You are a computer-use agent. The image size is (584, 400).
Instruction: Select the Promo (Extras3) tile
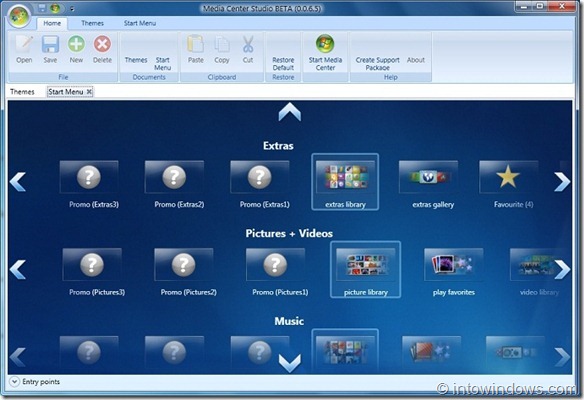89,184
